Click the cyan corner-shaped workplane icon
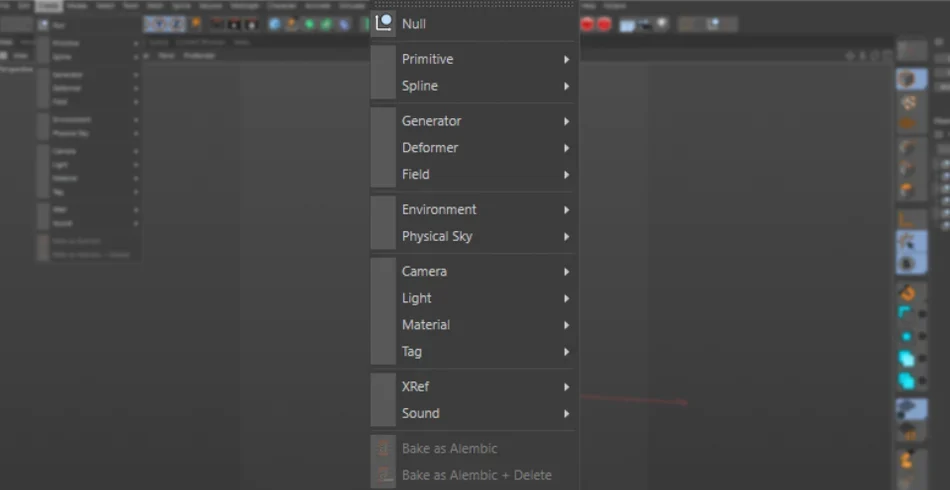950x490 pixels. [x=906, y=313]
